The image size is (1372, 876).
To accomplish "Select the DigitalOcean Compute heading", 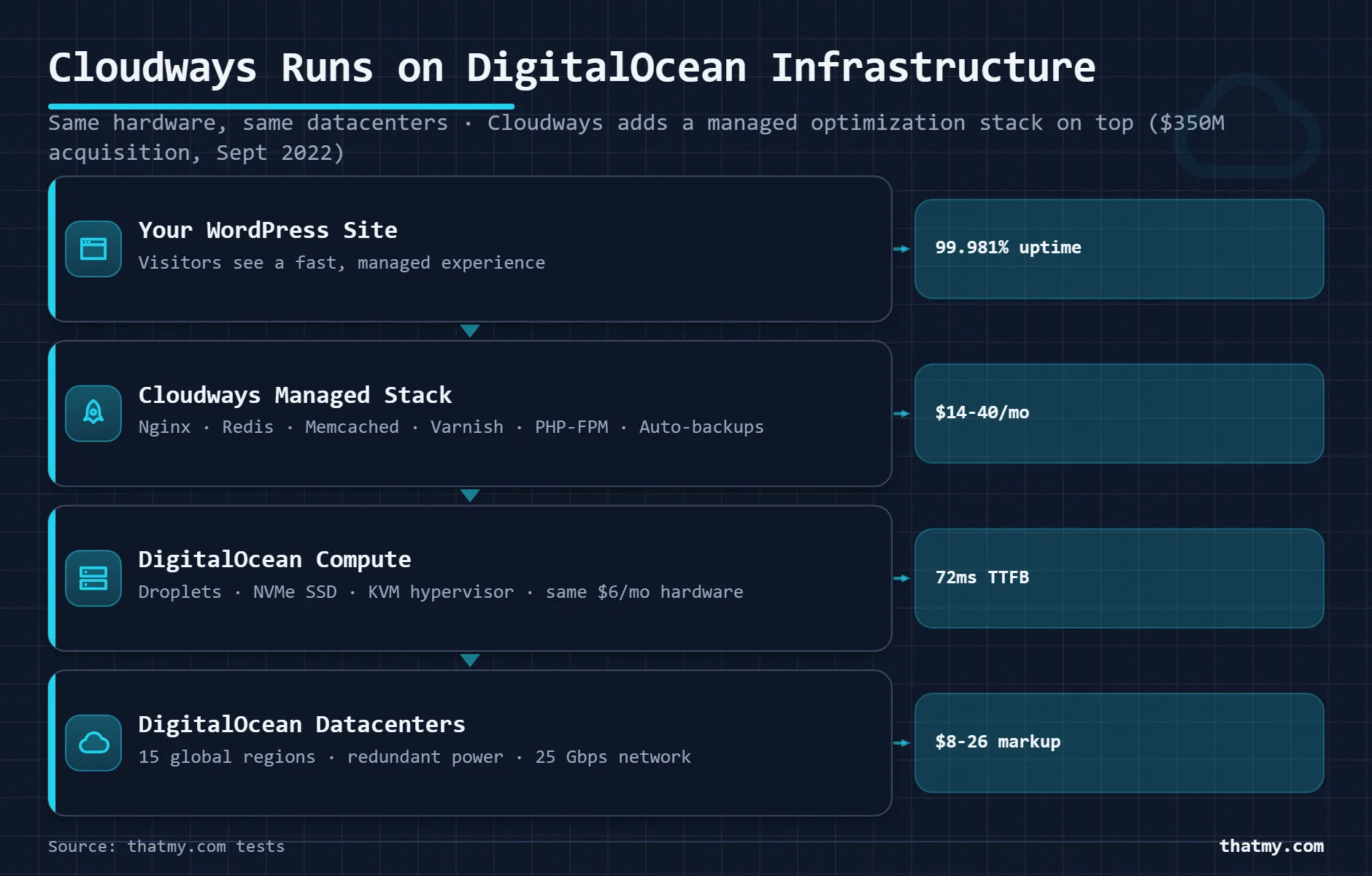I will 274,559.
